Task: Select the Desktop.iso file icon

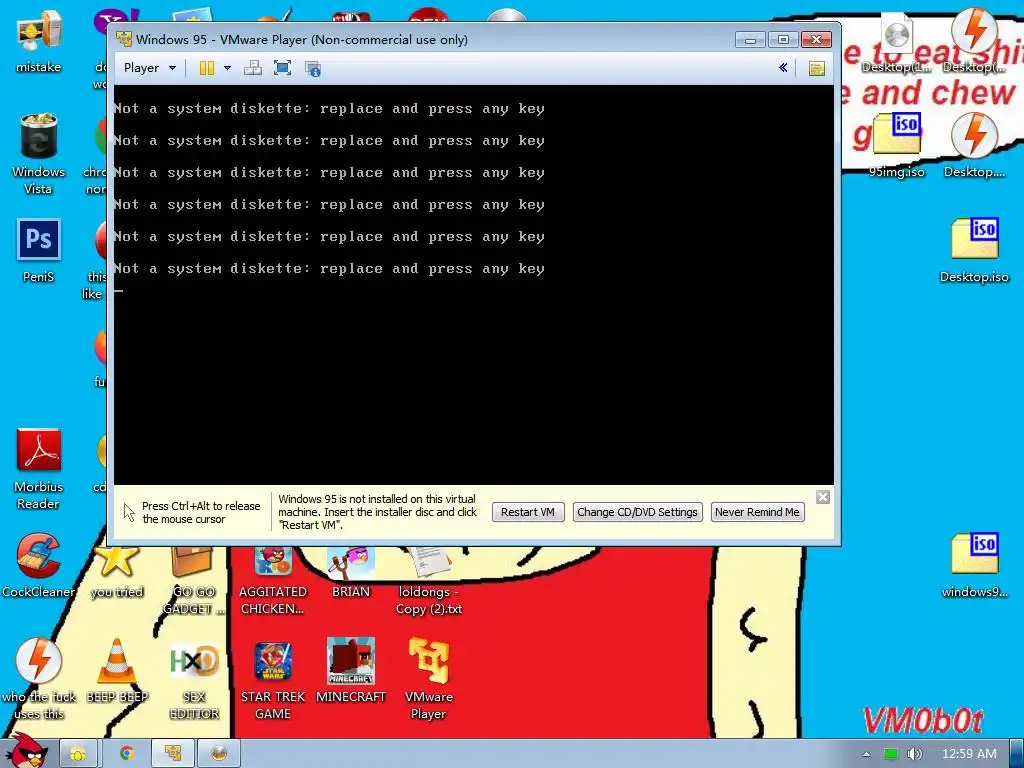Action: coord(974,251)
